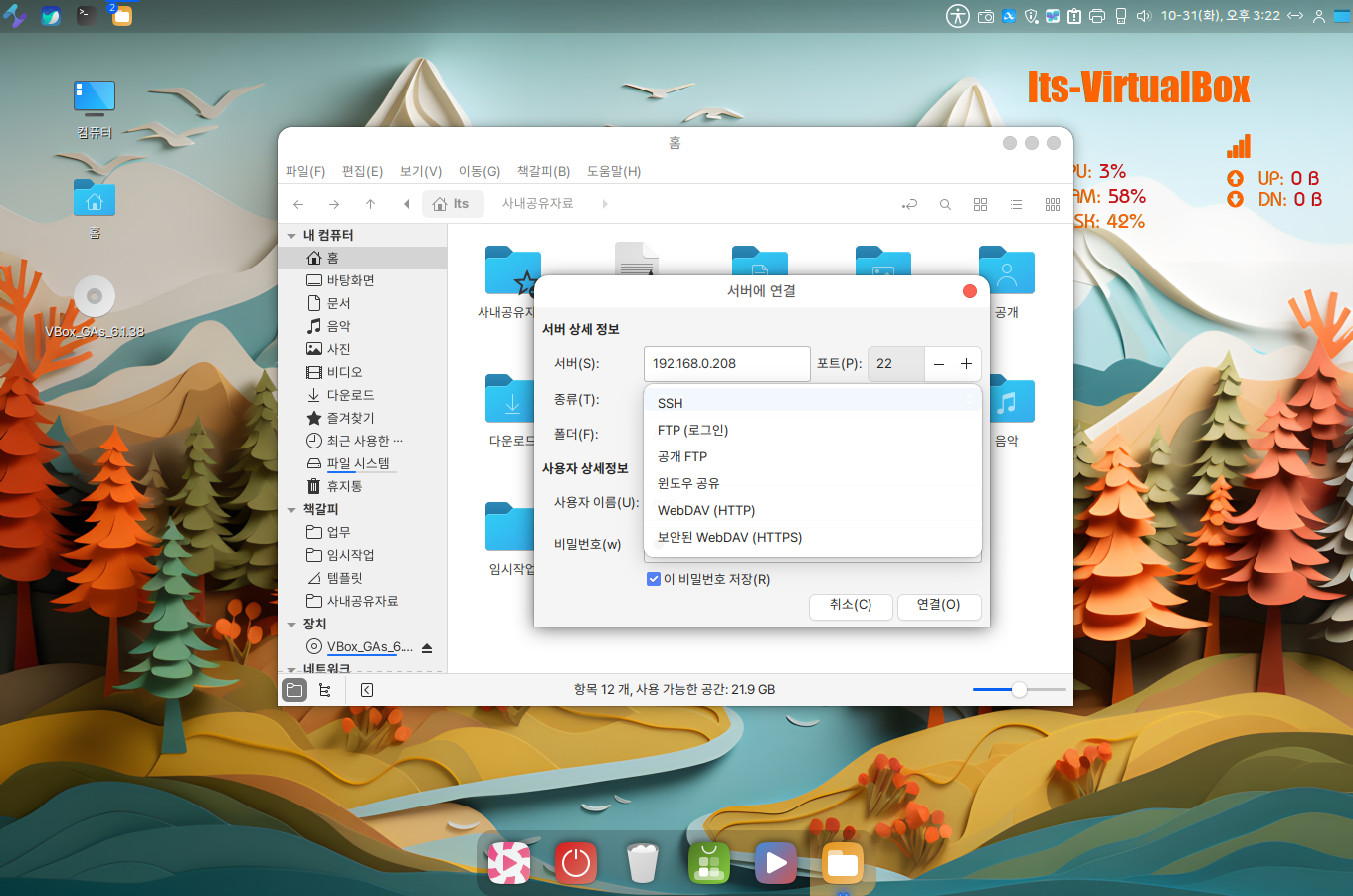Image resolution: width=1353 pixels, height=896 pixels.
Task: Click lts home path button
Action: pyautogui.click(x=452, y=204)
